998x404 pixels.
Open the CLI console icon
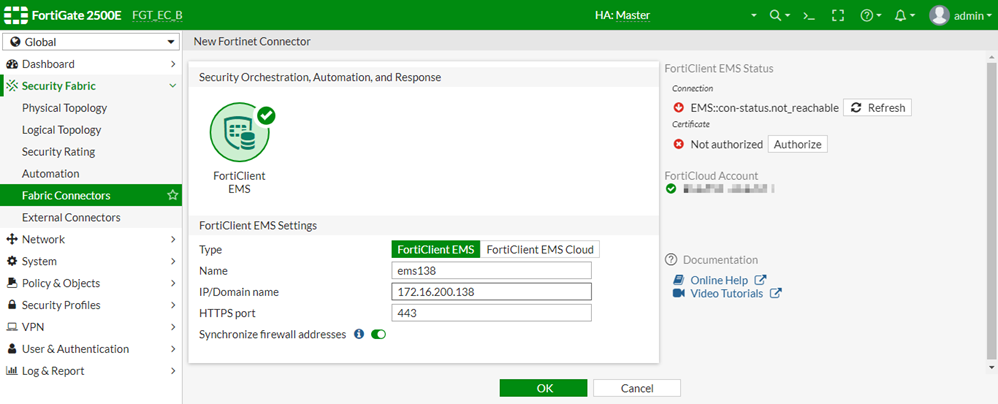810,16
